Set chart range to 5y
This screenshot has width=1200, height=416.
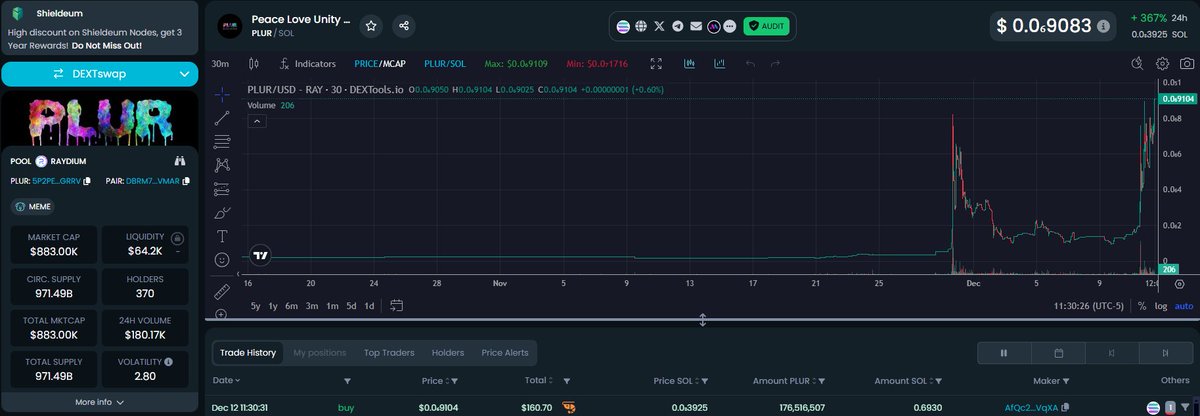[256, 306]
